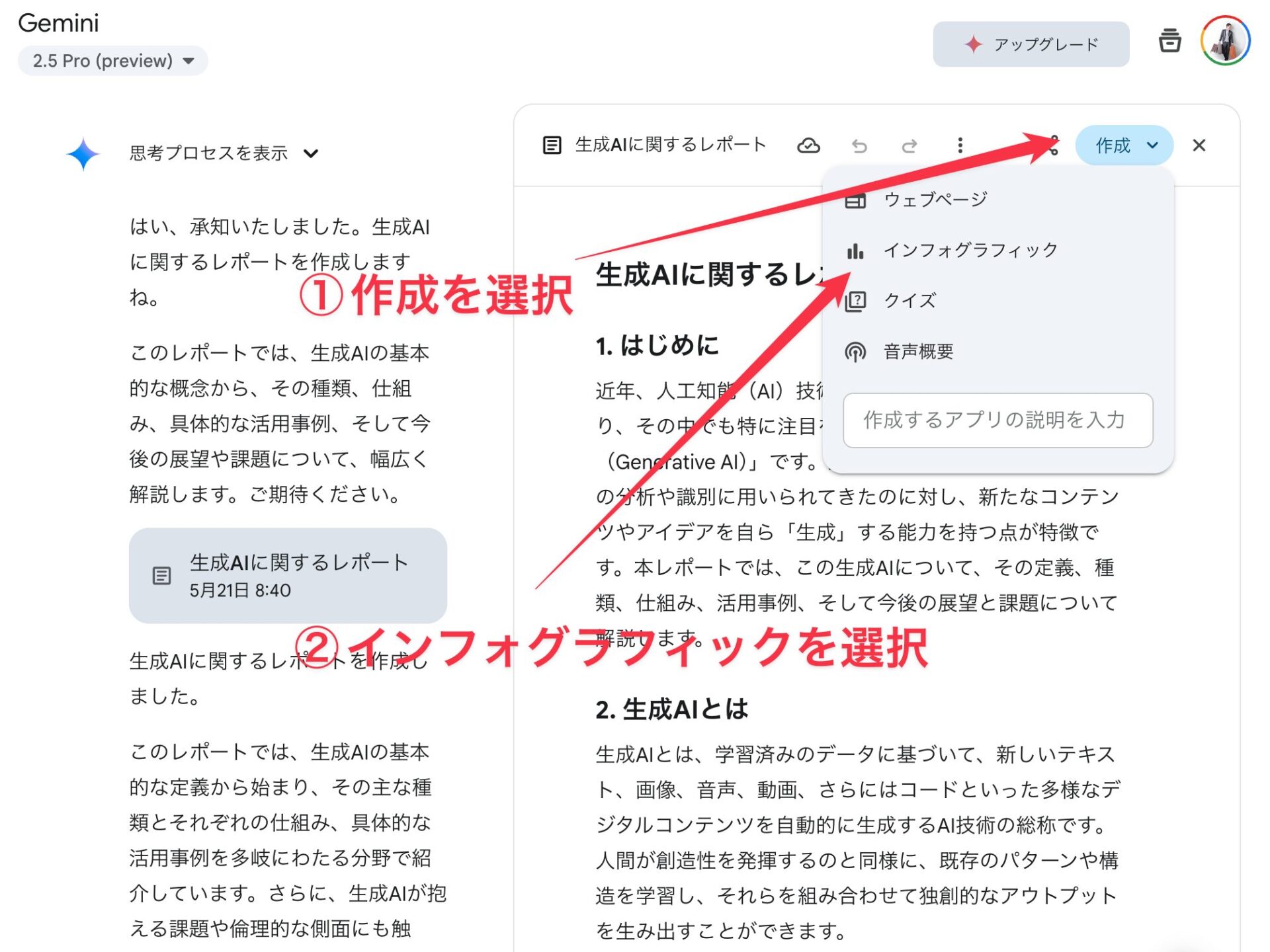Click the クイズ question-mark icon
The image size is (1270, 952).
(857, 301)
